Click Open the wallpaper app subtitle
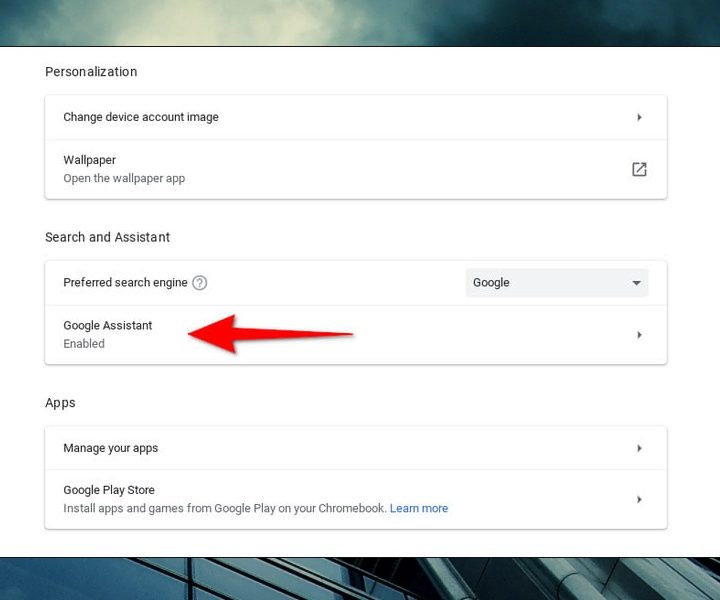 pyautogui.click(x=124, y=178)
